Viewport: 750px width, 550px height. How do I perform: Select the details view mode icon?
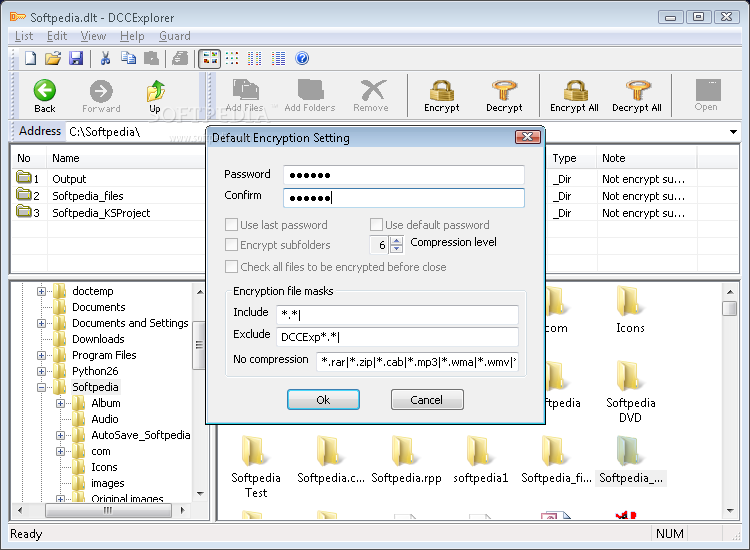click(278, 58)
